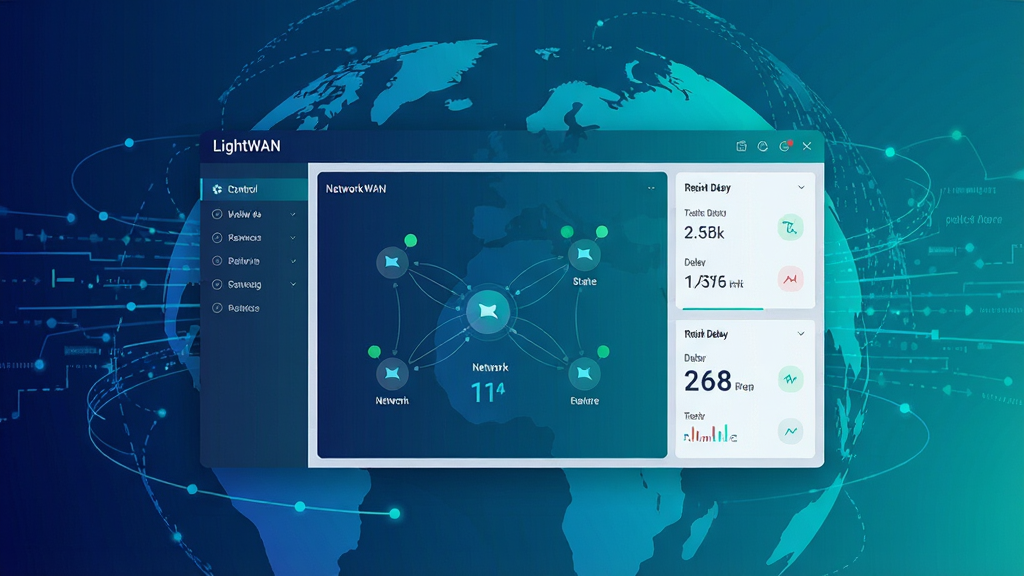This screenshot has height=576, width=1024.
Task: Open the third sidebar menu item
Action: 254,238
